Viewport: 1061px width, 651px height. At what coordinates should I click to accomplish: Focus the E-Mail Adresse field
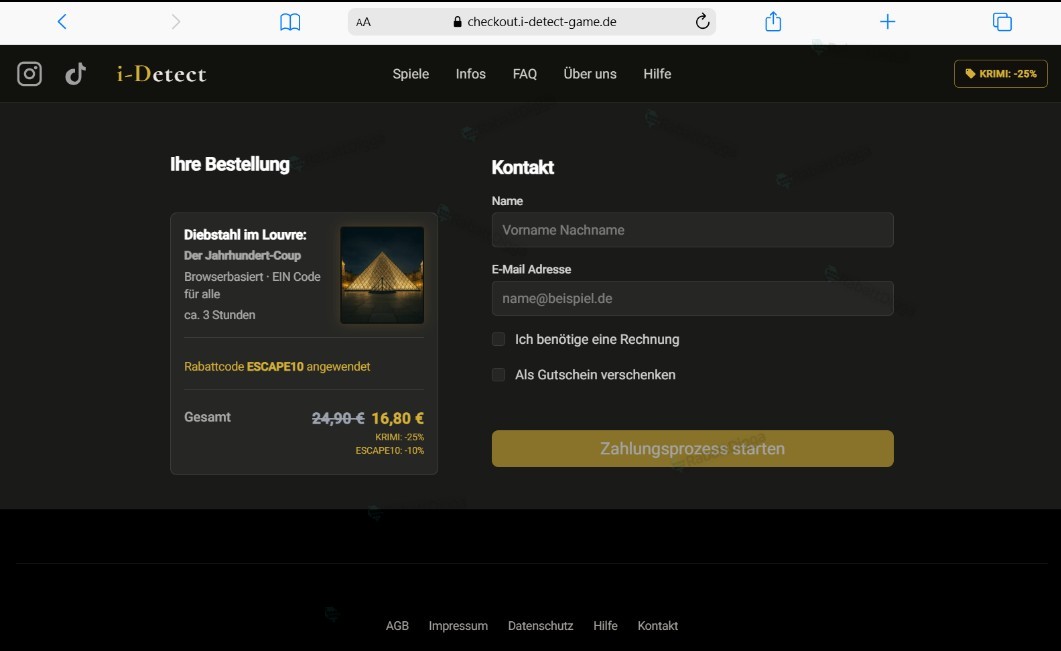click(692, 298)
